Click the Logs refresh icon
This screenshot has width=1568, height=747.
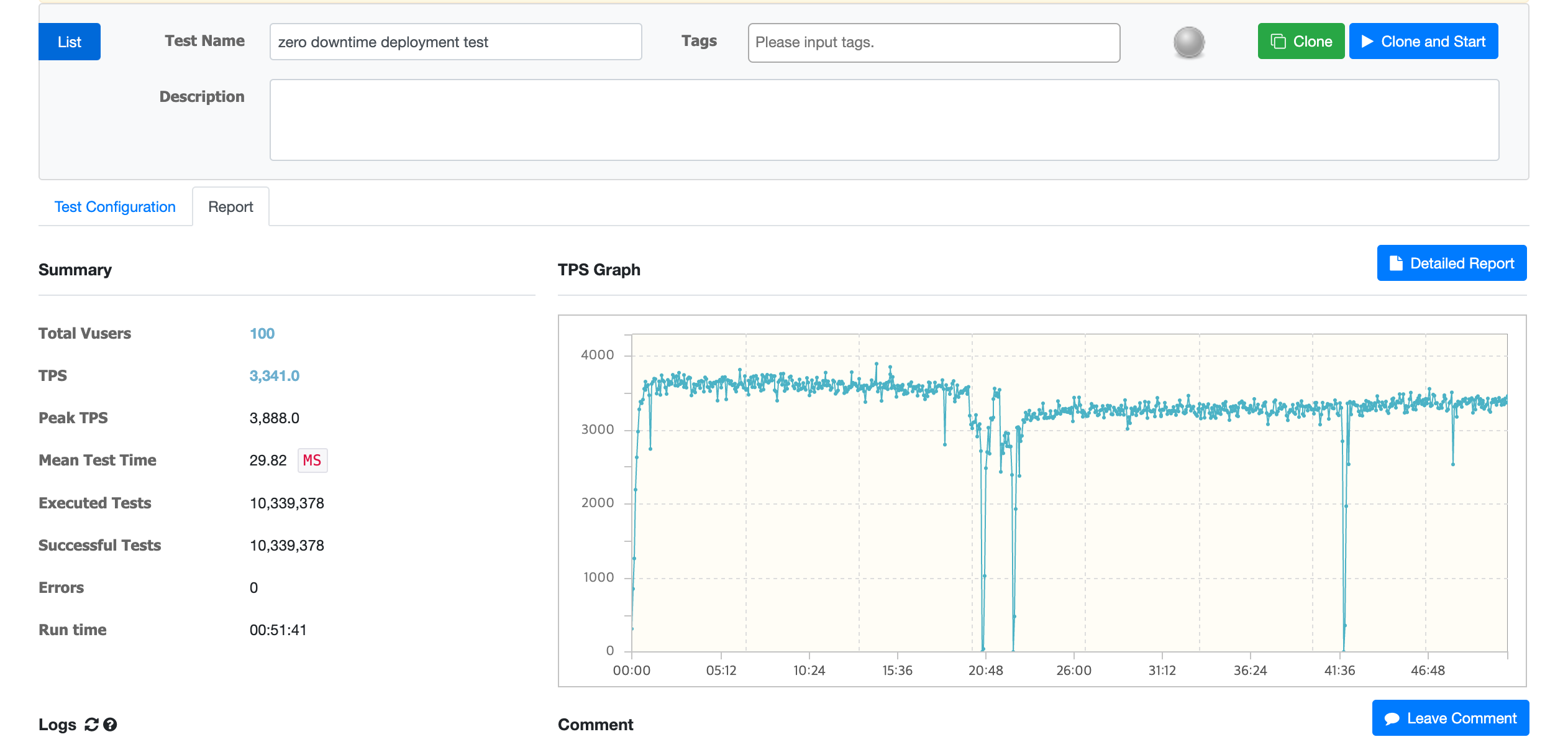91,725
